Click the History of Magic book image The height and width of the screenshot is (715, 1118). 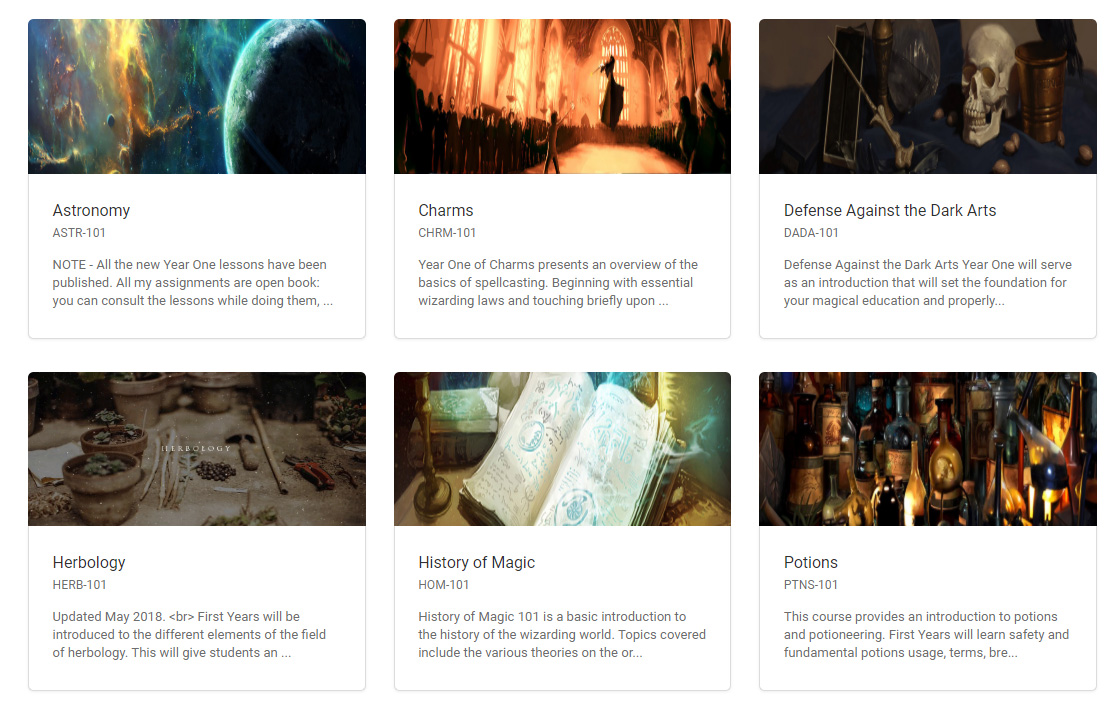(563, 449)
